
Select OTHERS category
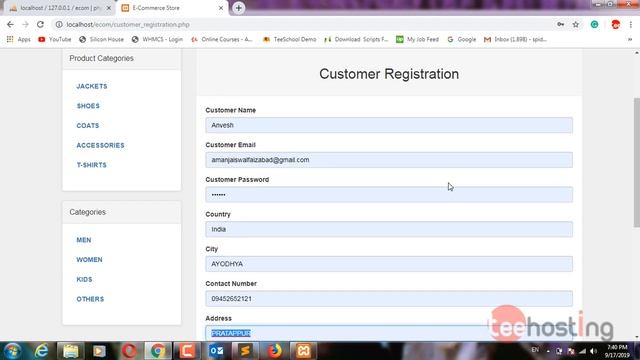tap(90, 299)
